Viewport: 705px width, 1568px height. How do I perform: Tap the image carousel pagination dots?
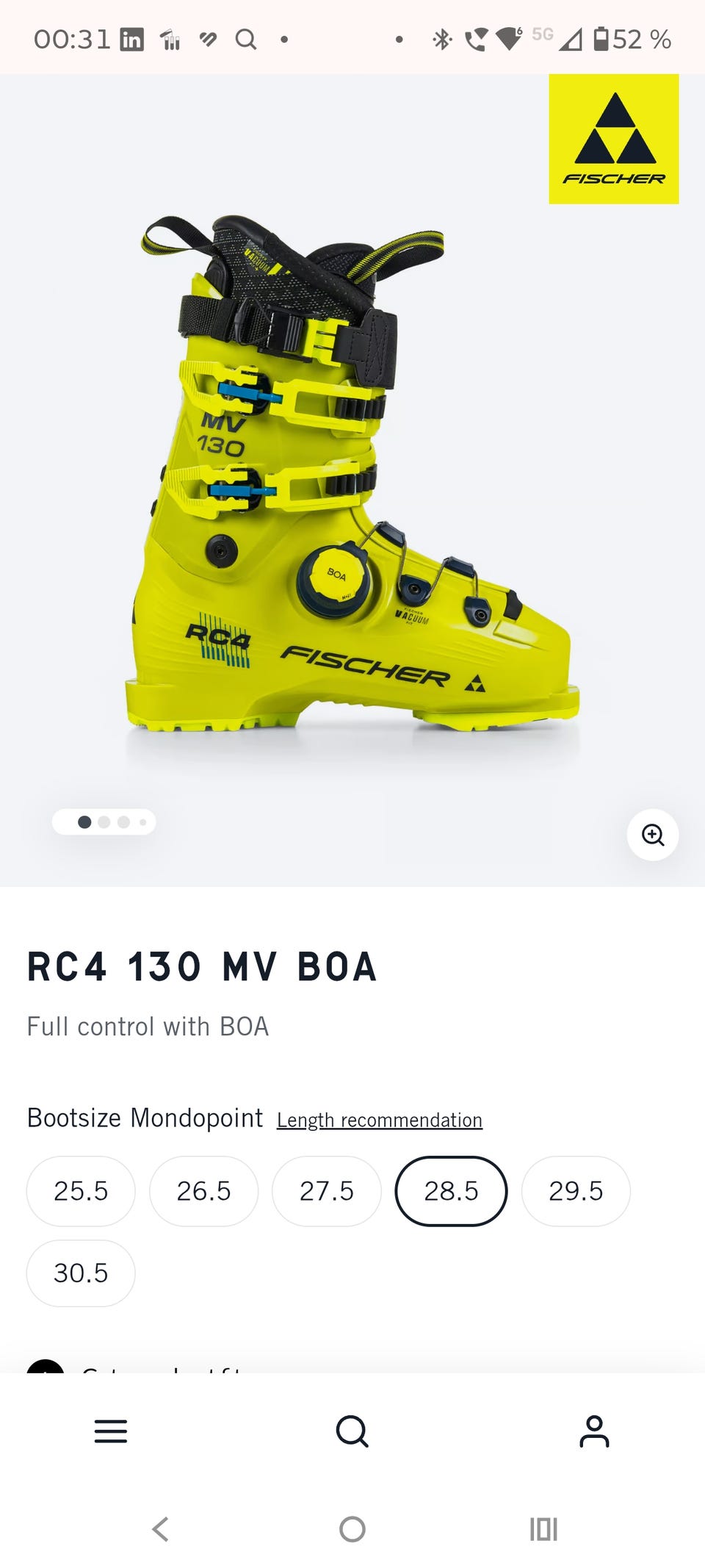(x=104, y=822)
